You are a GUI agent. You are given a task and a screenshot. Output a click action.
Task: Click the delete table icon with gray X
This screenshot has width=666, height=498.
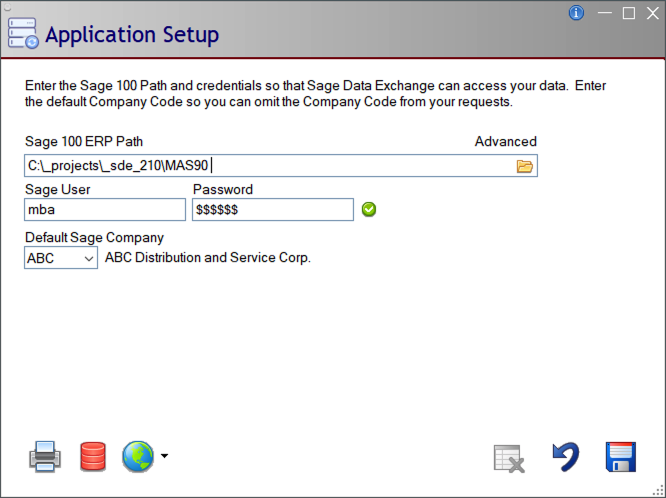(x=509, y=458)
